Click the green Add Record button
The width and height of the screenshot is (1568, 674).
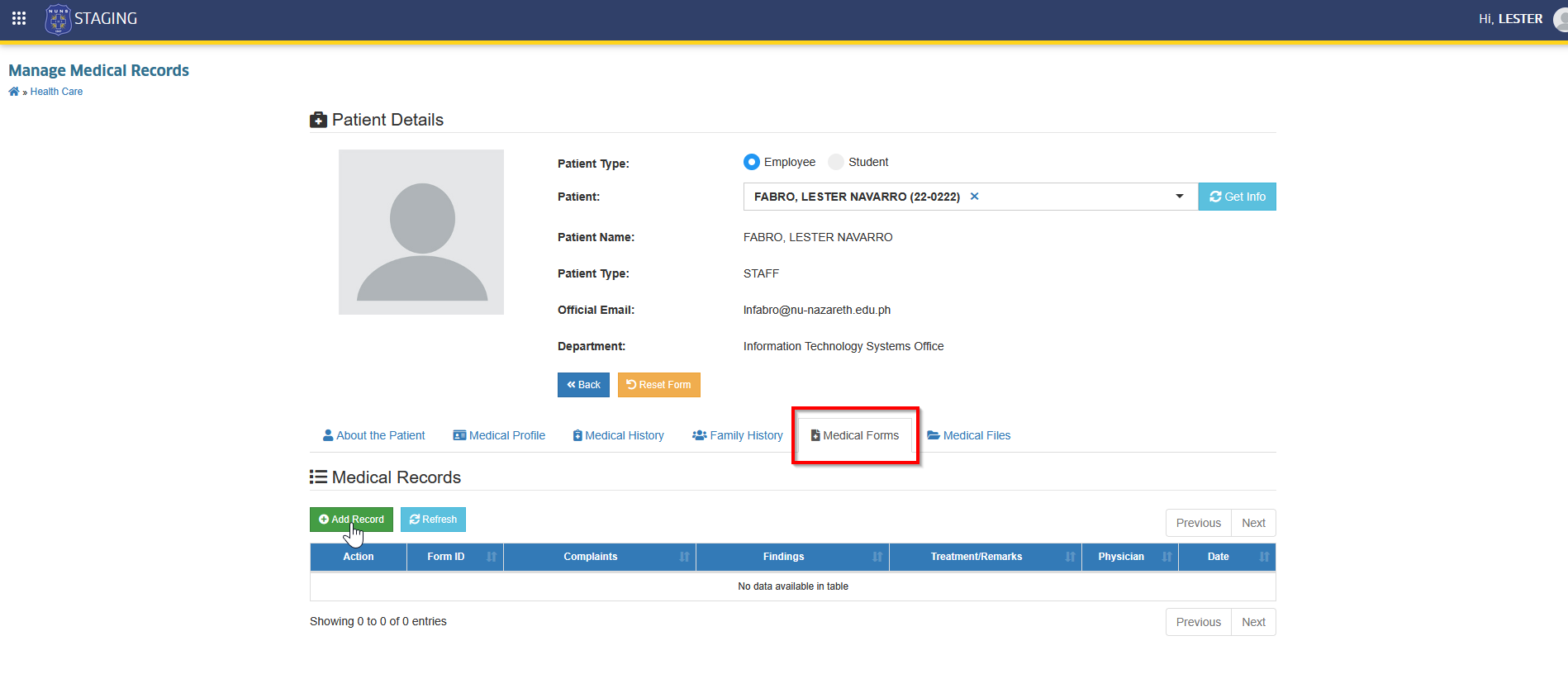(351, 520)
